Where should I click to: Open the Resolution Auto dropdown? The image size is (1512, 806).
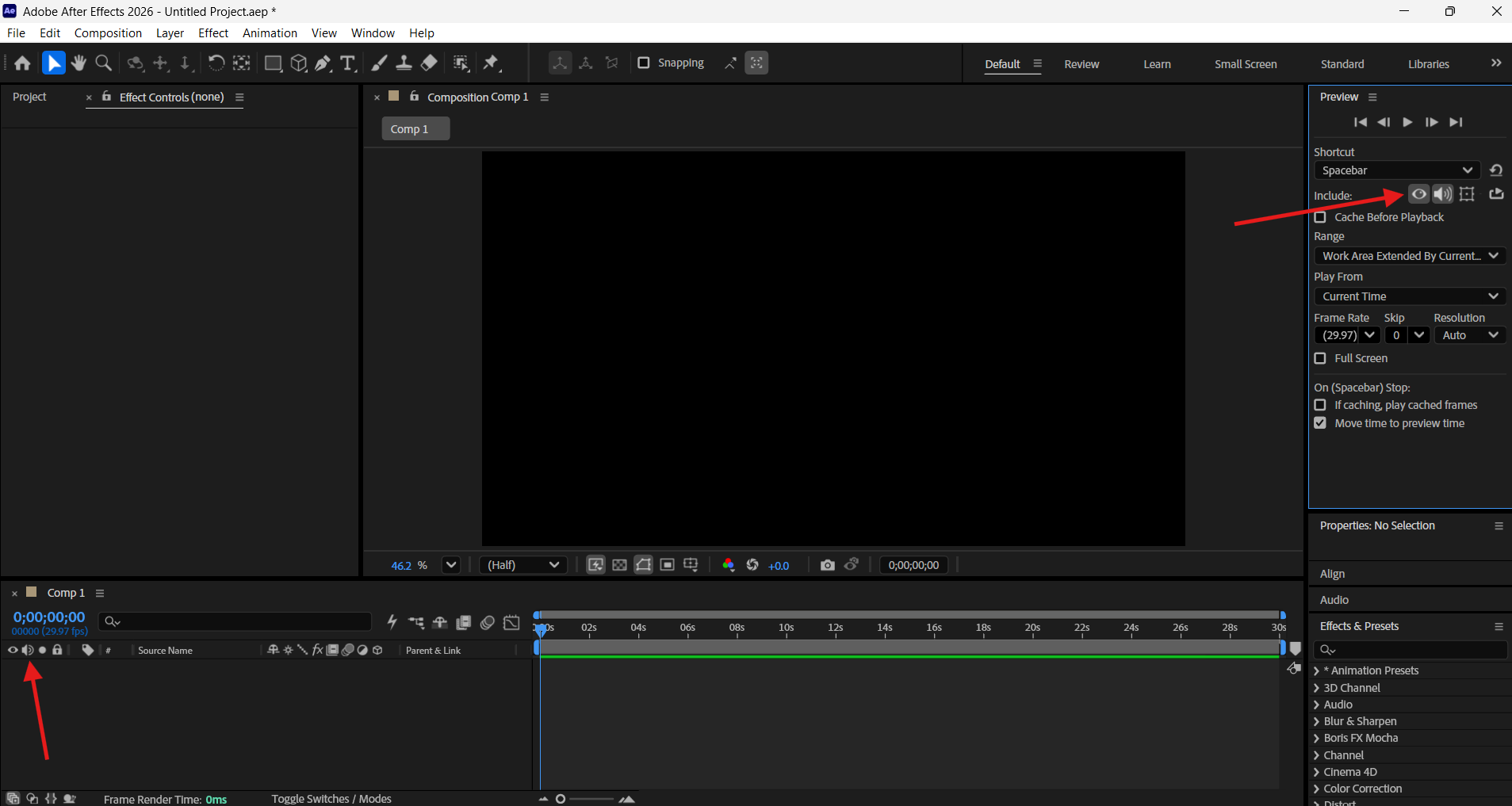[x=1470, y=335]
